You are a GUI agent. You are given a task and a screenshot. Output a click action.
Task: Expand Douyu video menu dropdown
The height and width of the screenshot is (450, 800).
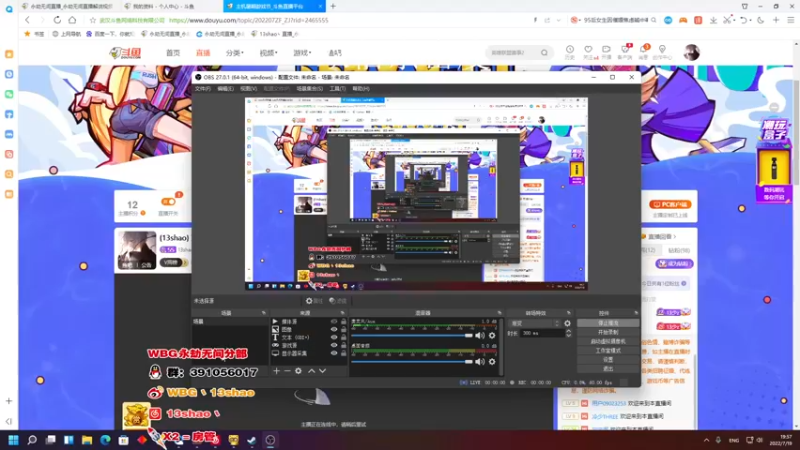pos(268,53)
